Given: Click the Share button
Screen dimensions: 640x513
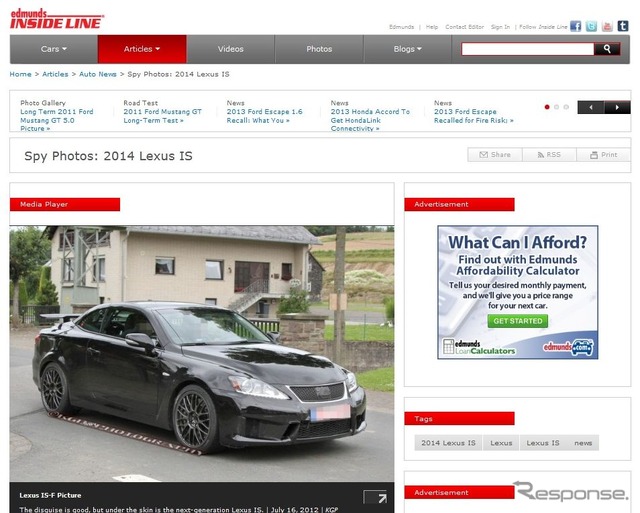Looking at the screenshot, I should pos(495,155).
